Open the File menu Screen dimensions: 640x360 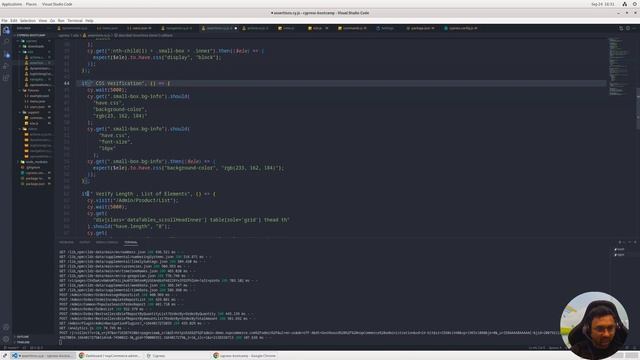click(4, 20)
